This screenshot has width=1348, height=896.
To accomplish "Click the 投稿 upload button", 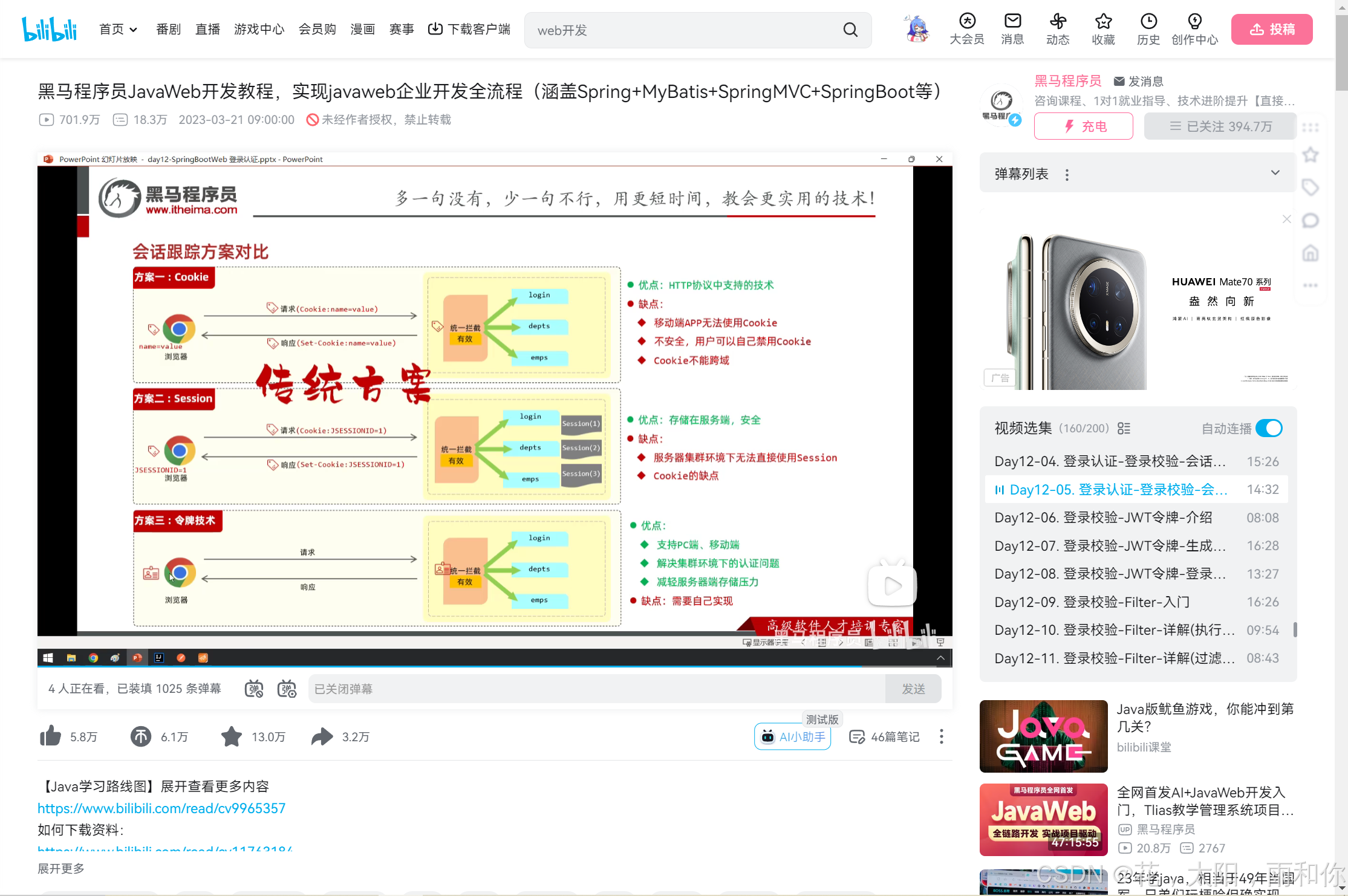I will [x=1271, y=29].
